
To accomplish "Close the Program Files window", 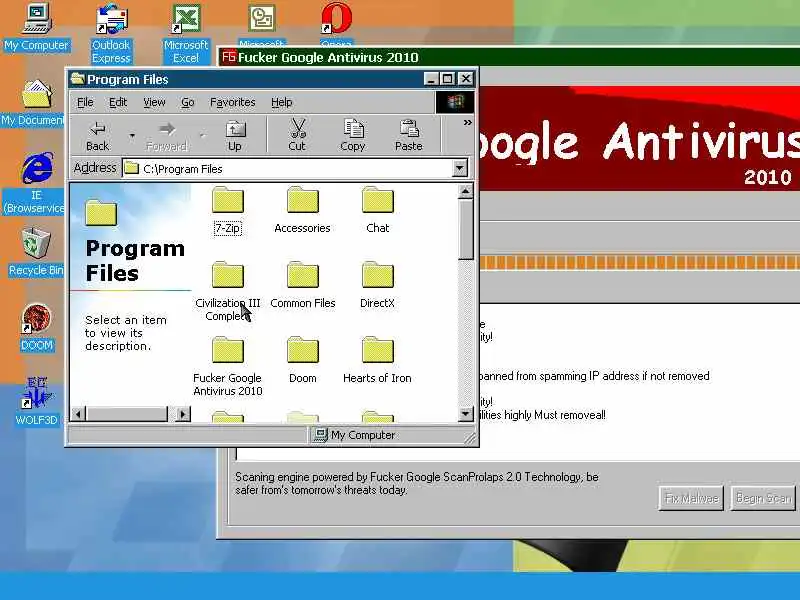I will pyautogui.click(x=466, y=79).
